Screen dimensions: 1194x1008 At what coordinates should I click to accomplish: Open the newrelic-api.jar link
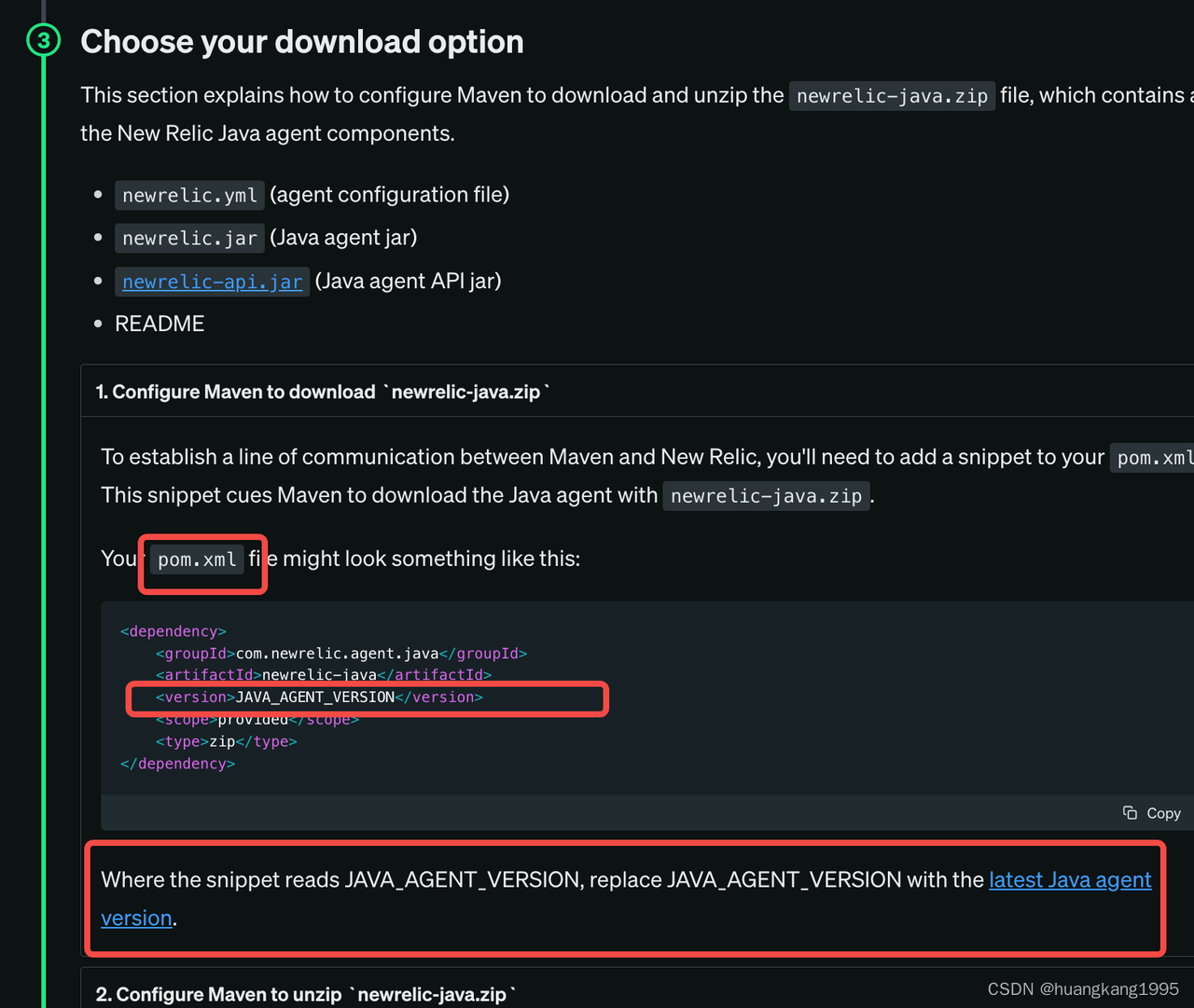coord(212,281)
